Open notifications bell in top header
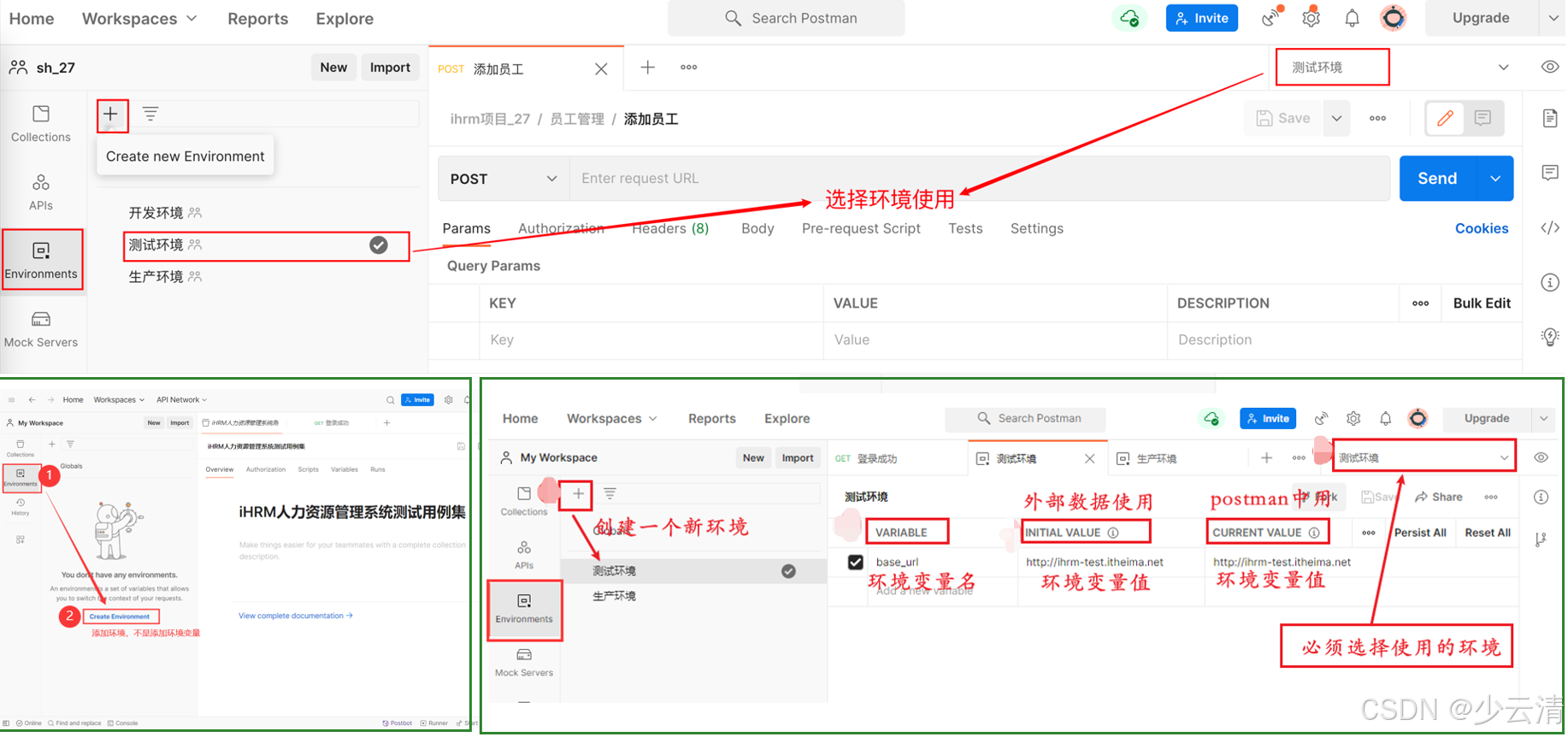1568x737 pixels. (1352, 18)
